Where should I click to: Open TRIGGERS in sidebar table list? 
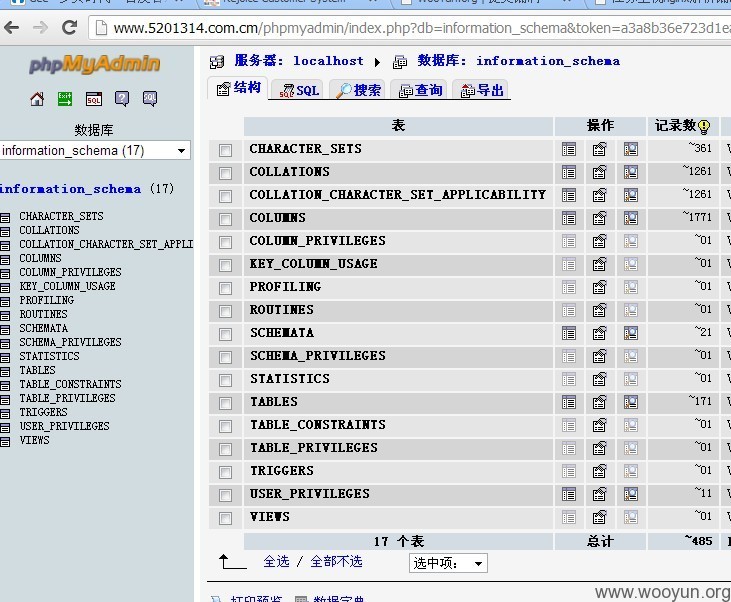coord(43,412)
